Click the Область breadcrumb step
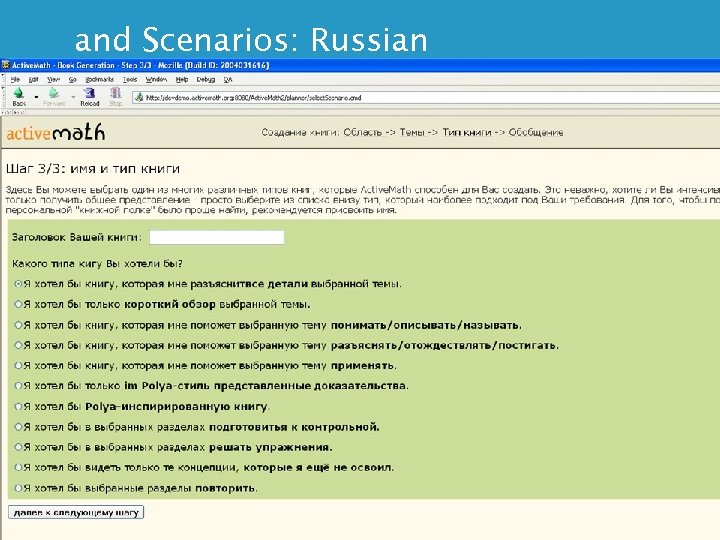The height and width of the screenshot is (540, 720). coord(363,132)
